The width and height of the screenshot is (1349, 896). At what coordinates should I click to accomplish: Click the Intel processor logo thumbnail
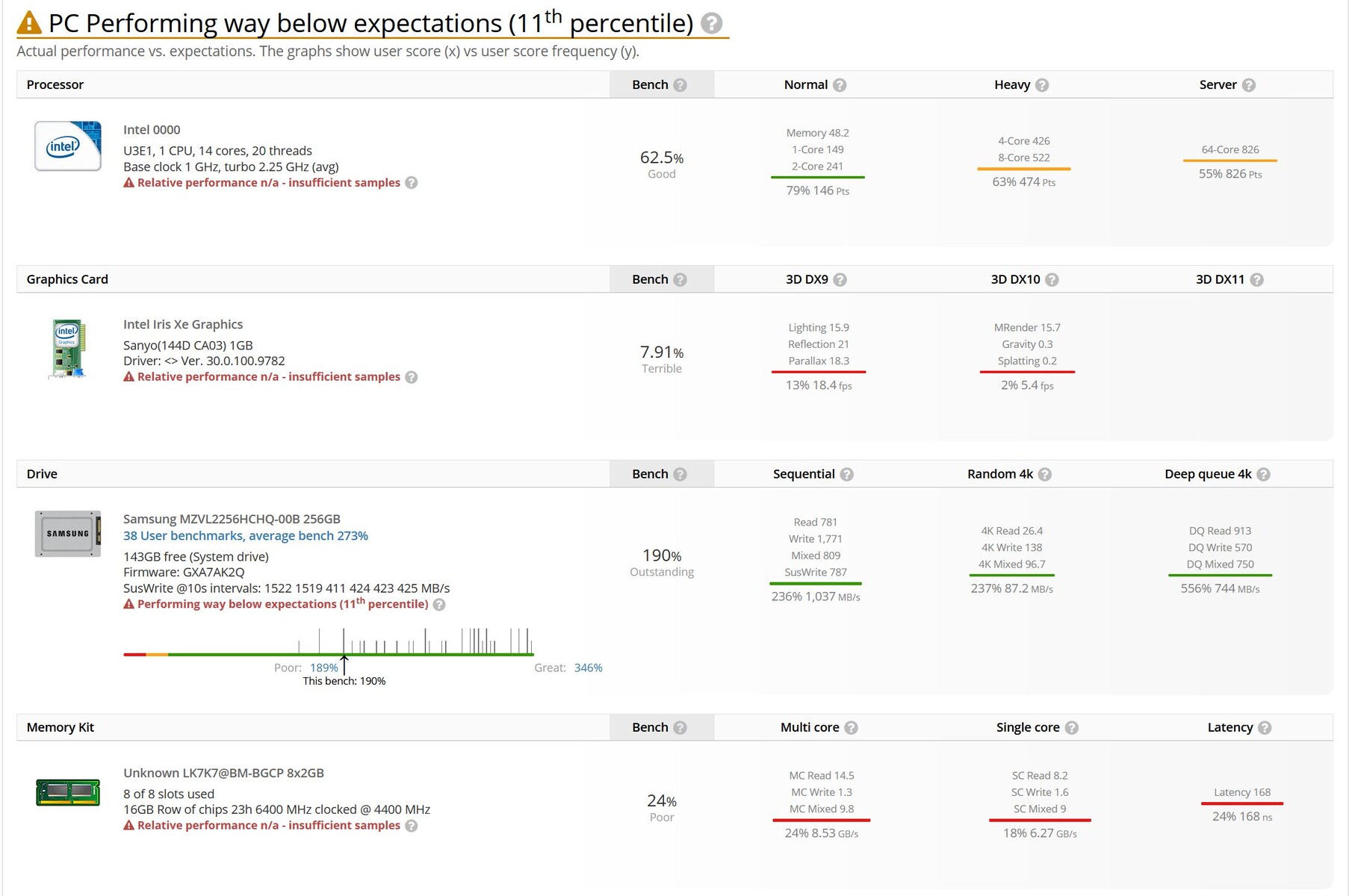68,146
